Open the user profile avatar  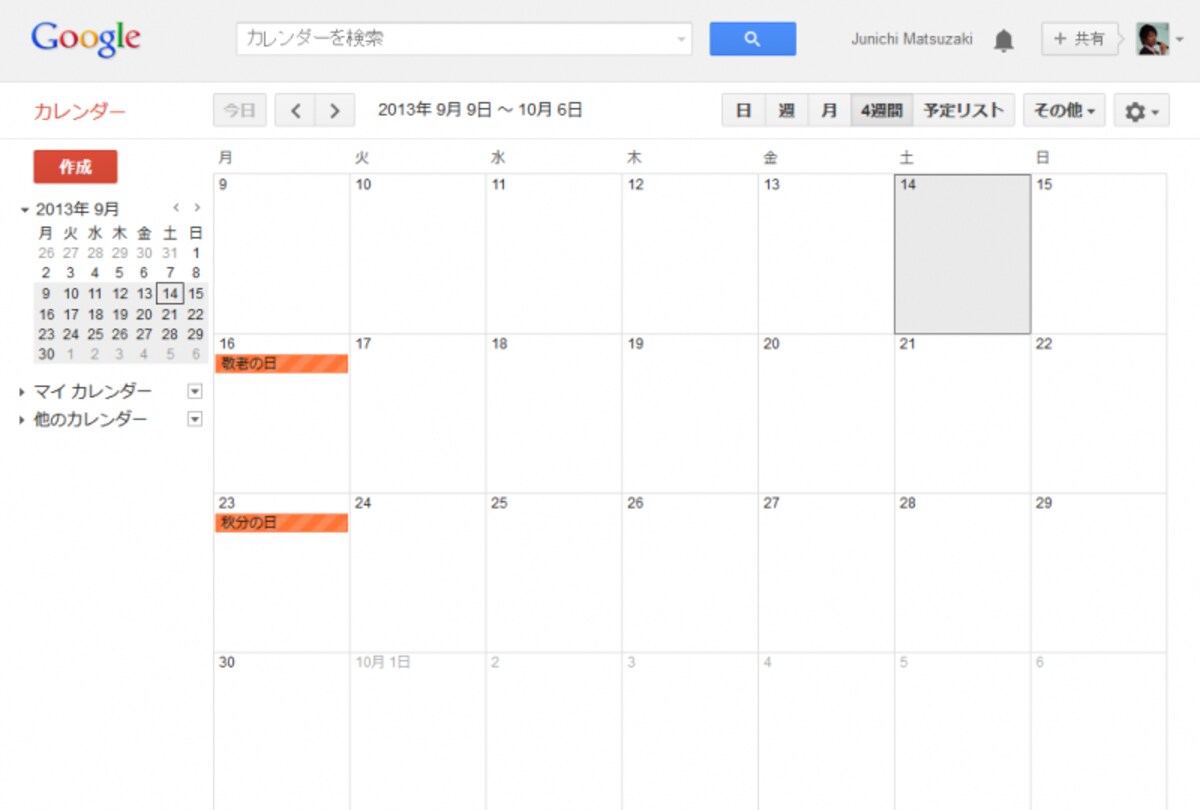(x=1153, y=39)
